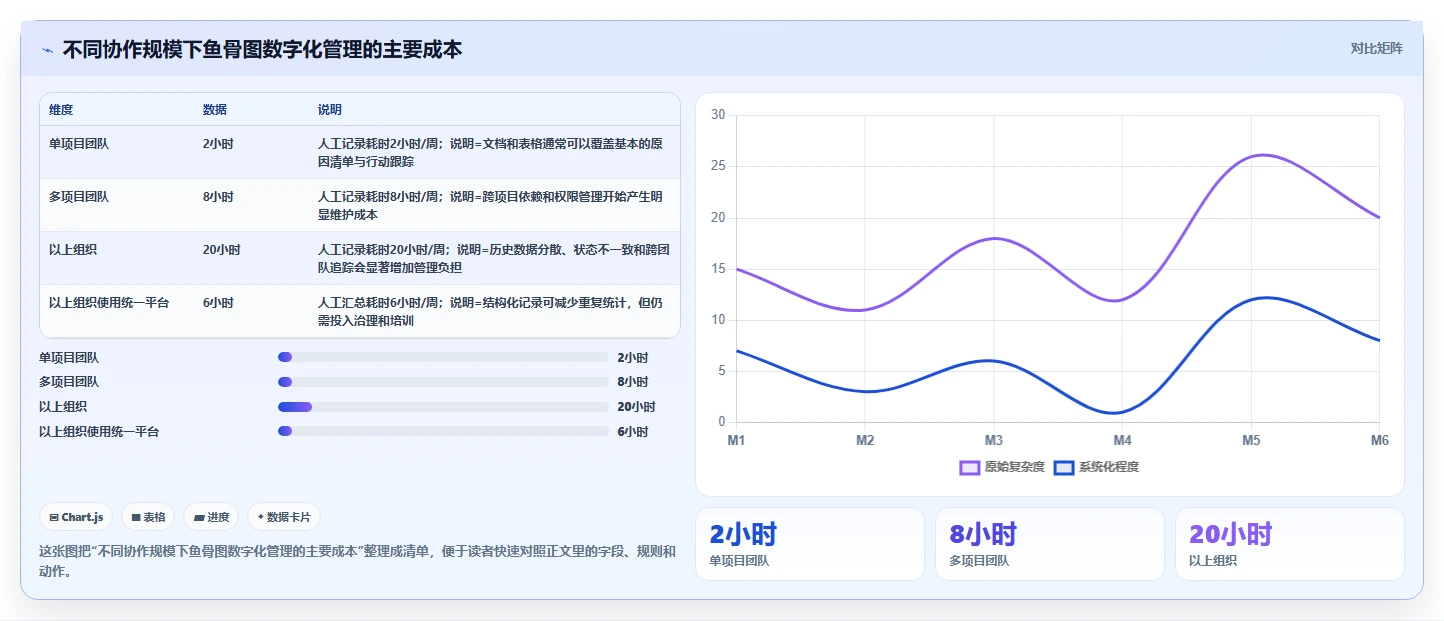Click the M3 axis label on chart
The width and height of the screenshot is (1444, 621).
point(993,440)
